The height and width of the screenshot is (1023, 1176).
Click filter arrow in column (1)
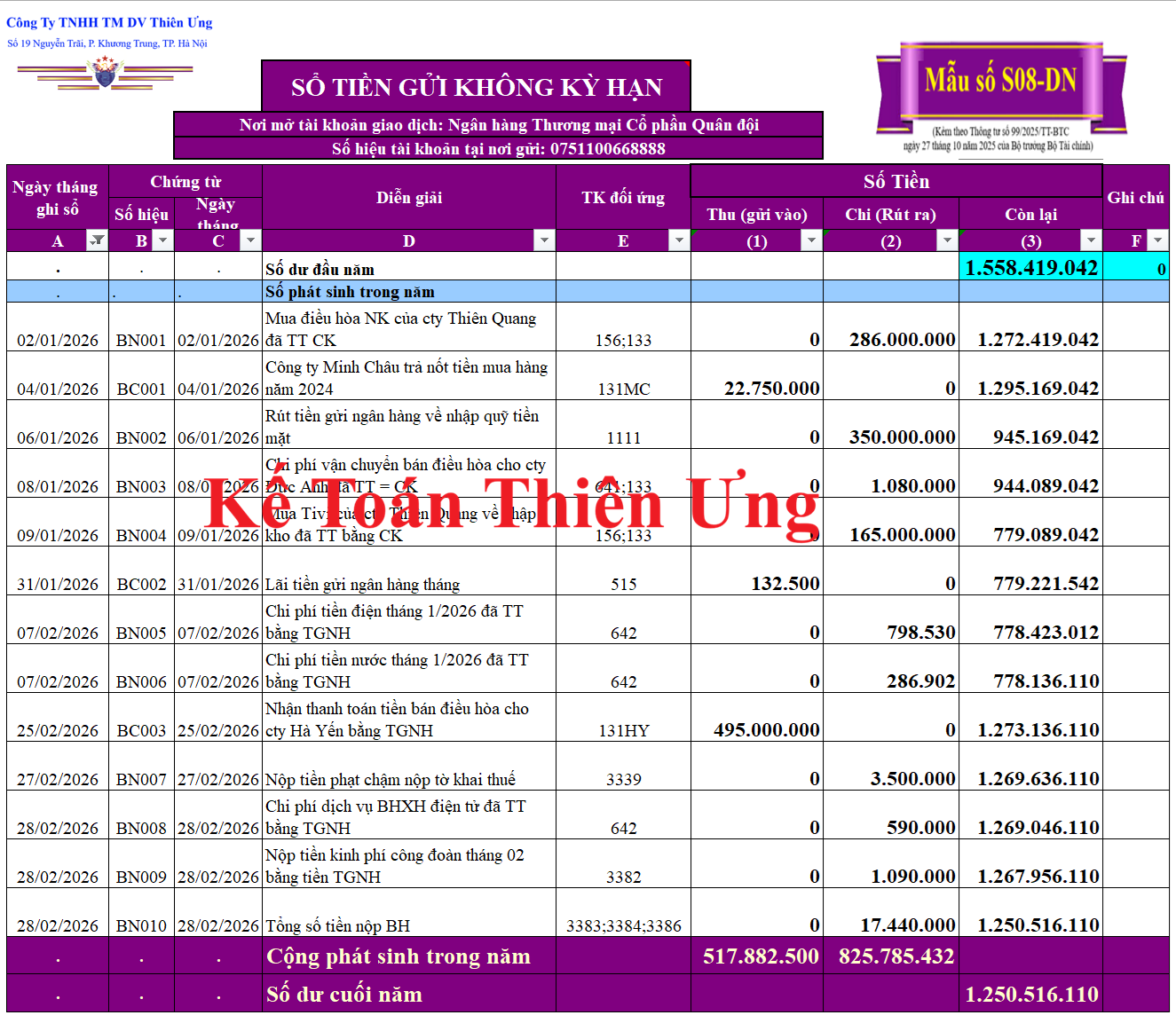[811, 240]
